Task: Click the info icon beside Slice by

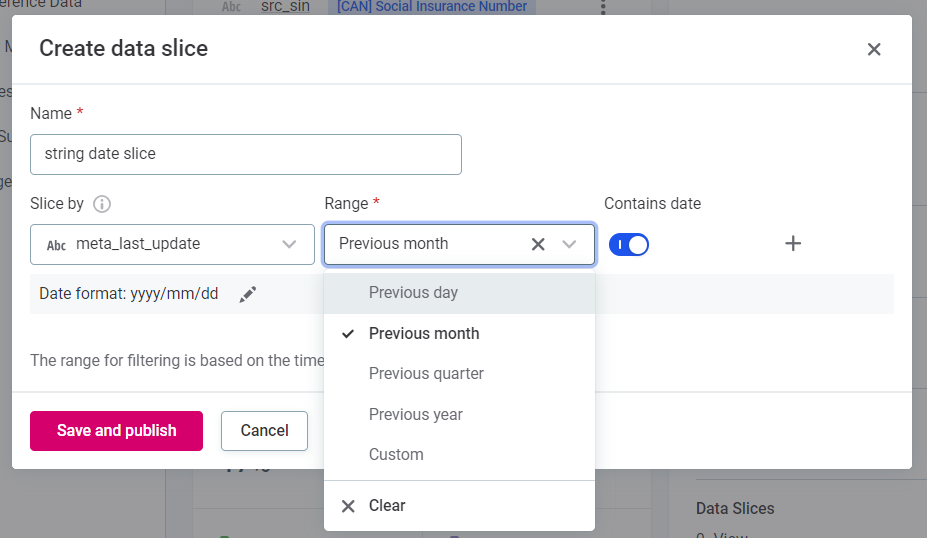Action: (102, 204)
